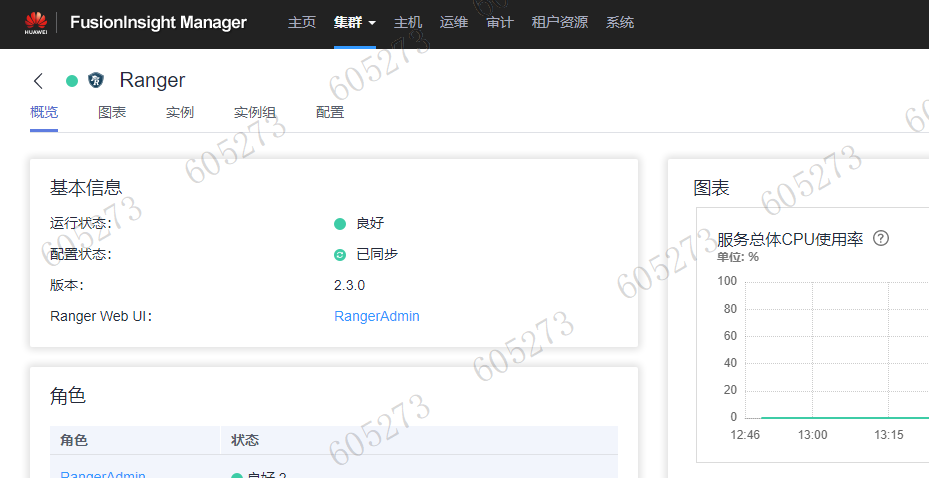Click the Ranger shield service icon
Image resolution: width=929 pixels, height=478 pixels.
coord(95,80)
